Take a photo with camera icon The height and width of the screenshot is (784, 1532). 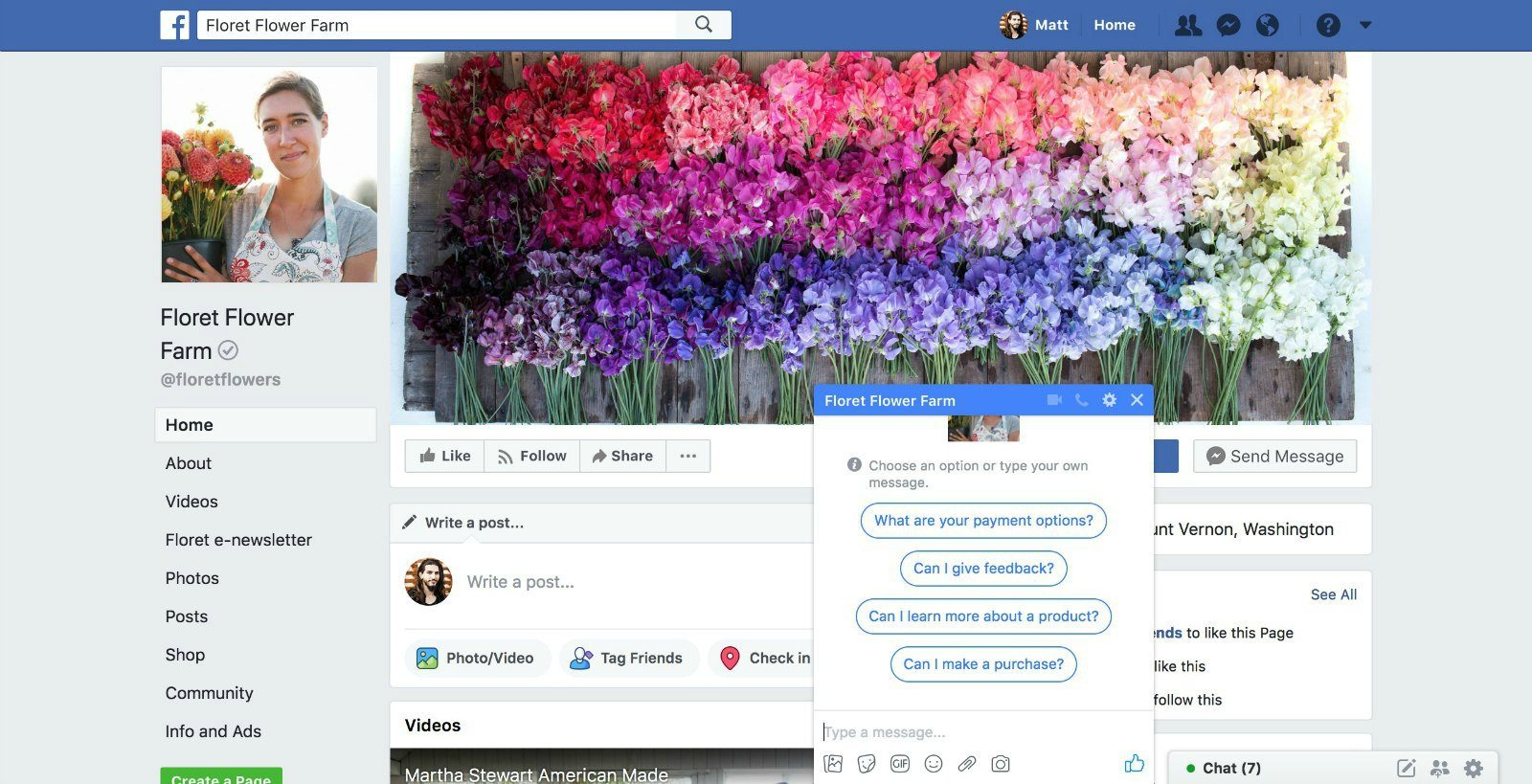click(x=1001, y=764)
